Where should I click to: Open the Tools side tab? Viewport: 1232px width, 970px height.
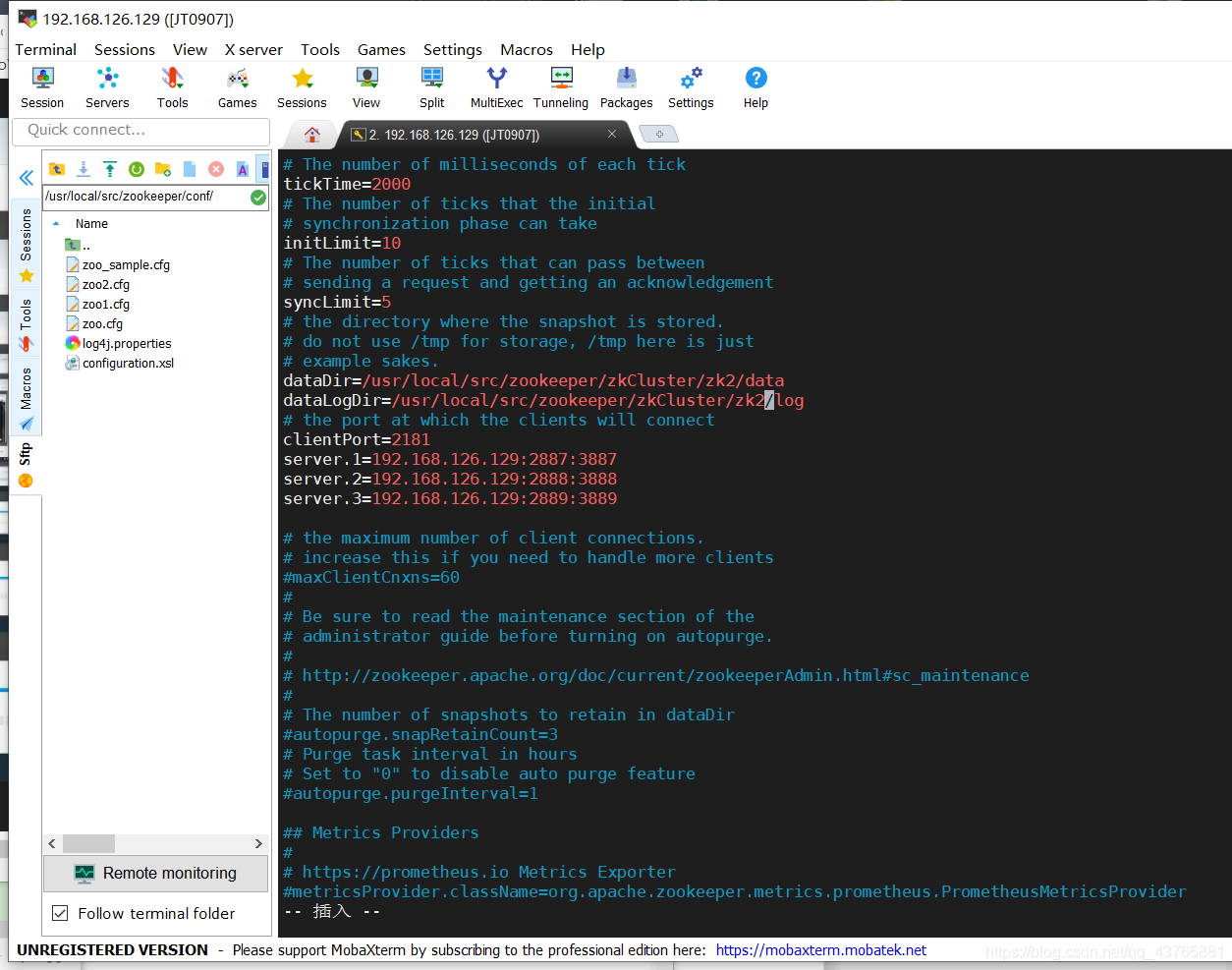pos(27,324)
